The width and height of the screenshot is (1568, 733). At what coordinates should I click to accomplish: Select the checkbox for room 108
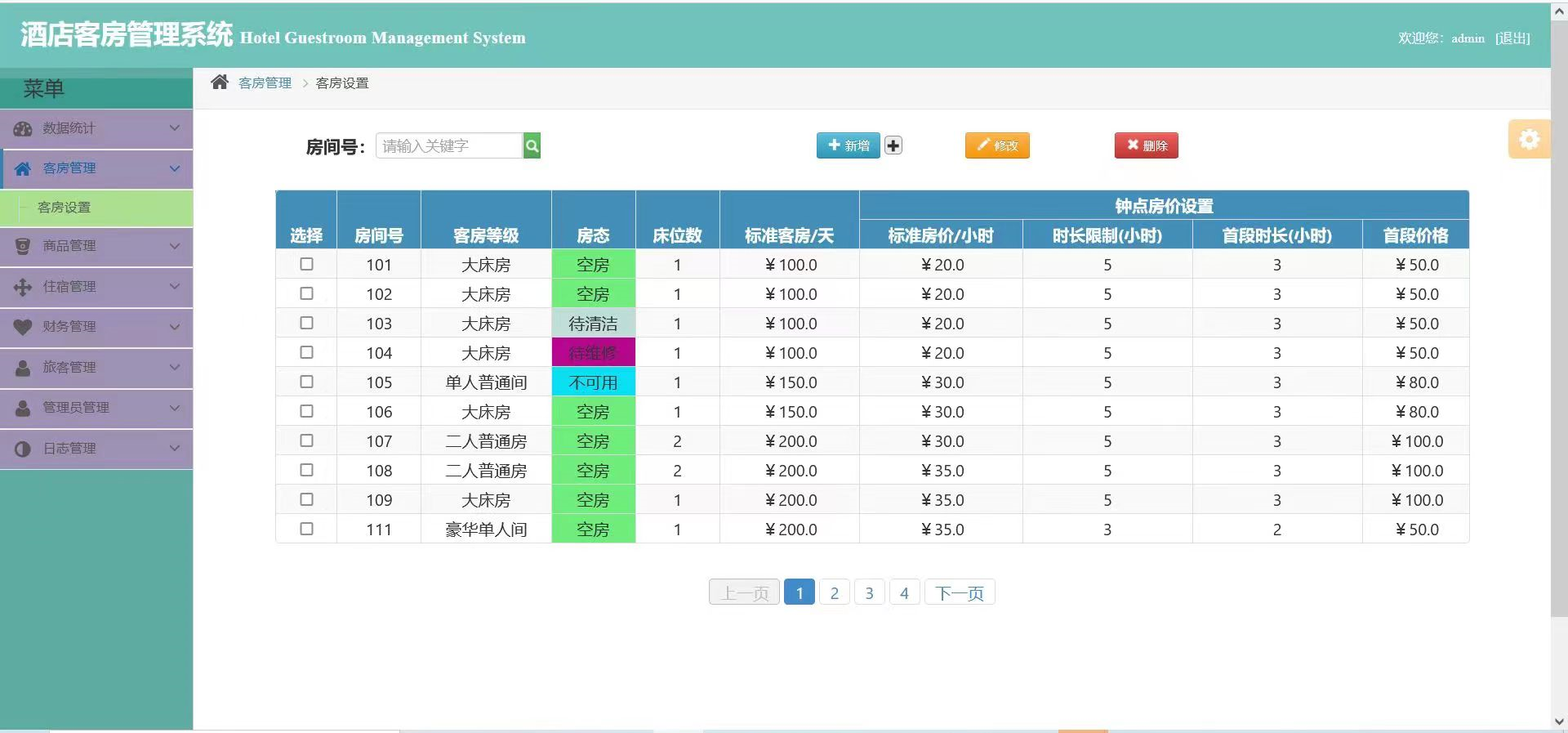pos(306,470)
